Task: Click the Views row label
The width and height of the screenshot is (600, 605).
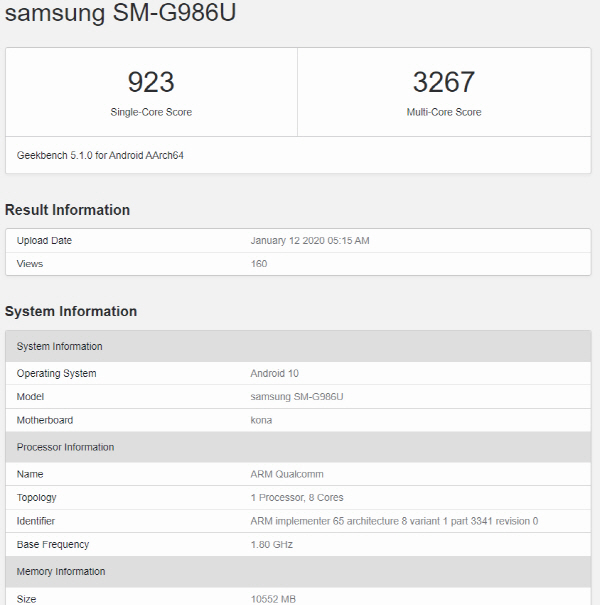Action: click(30, 264)
